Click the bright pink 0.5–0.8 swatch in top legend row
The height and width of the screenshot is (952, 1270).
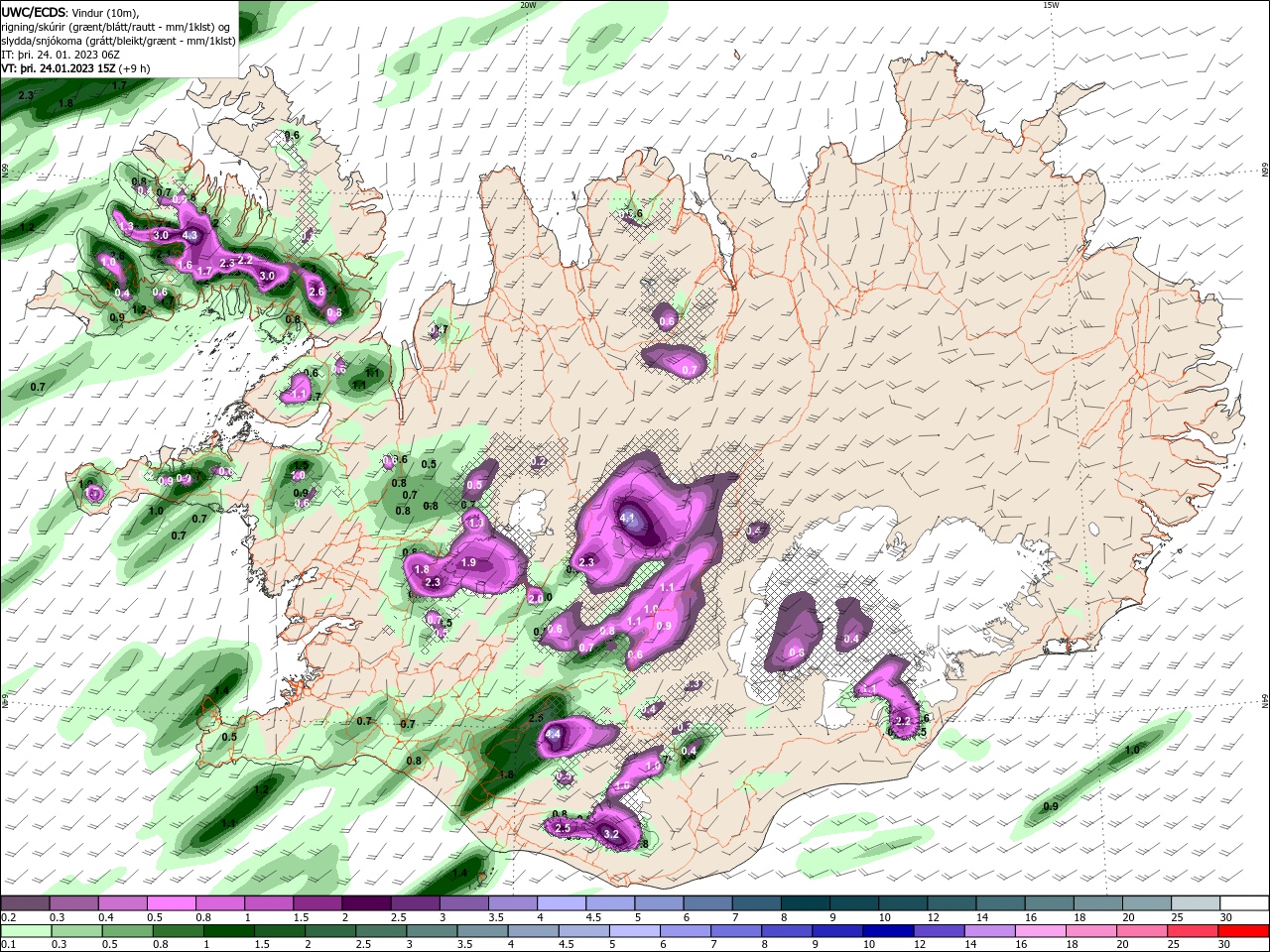(x=171, y=903)
